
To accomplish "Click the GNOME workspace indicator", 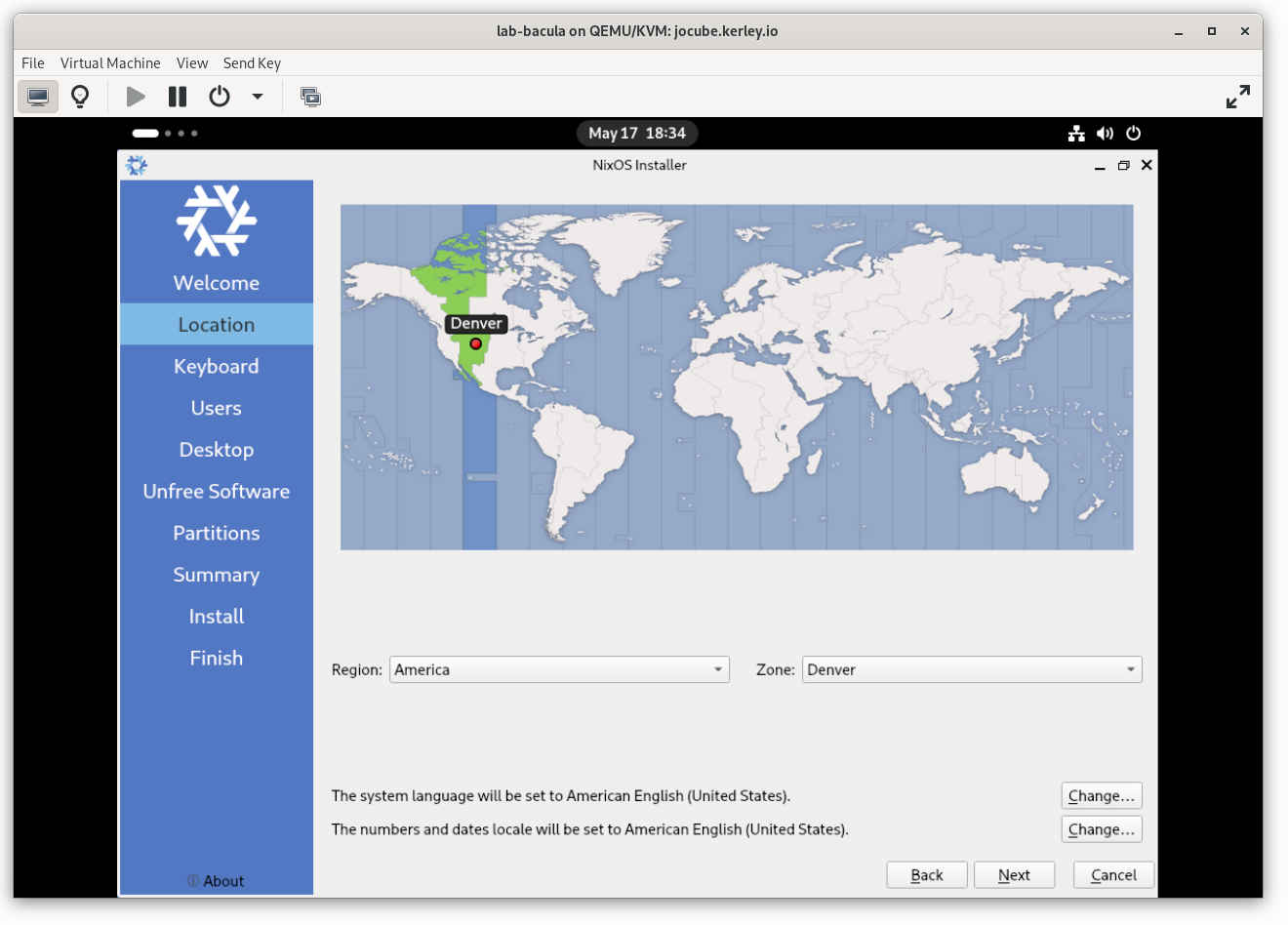I will coord(165,134).
